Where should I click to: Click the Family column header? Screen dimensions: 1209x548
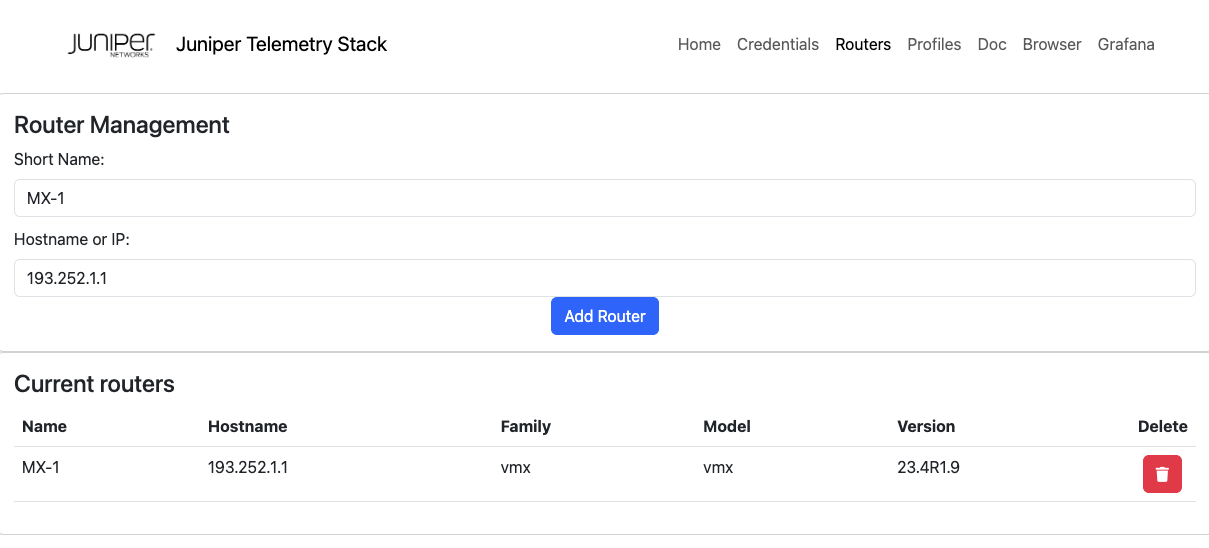click(525, 426)
